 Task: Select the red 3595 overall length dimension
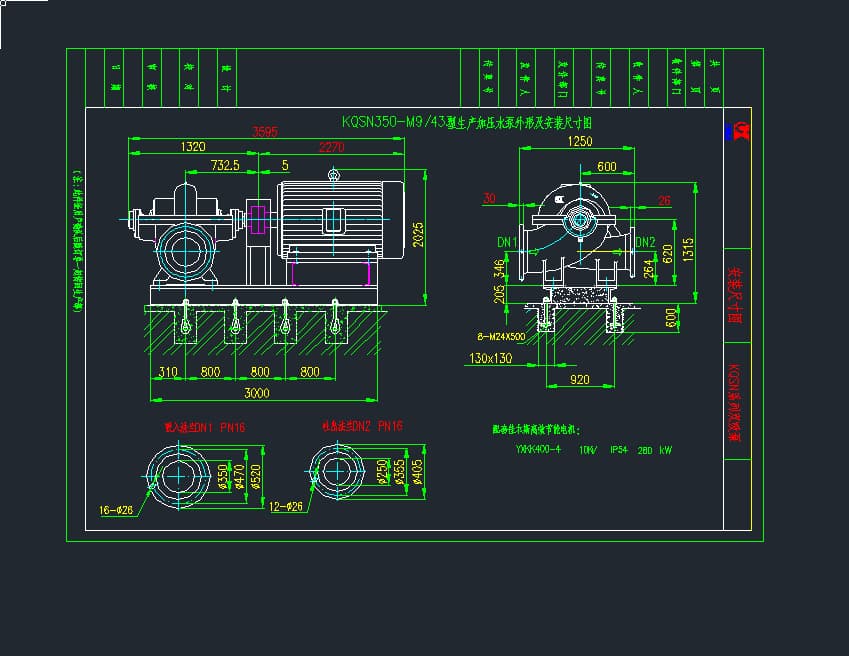pyautogui.click(x=264, y=132)
